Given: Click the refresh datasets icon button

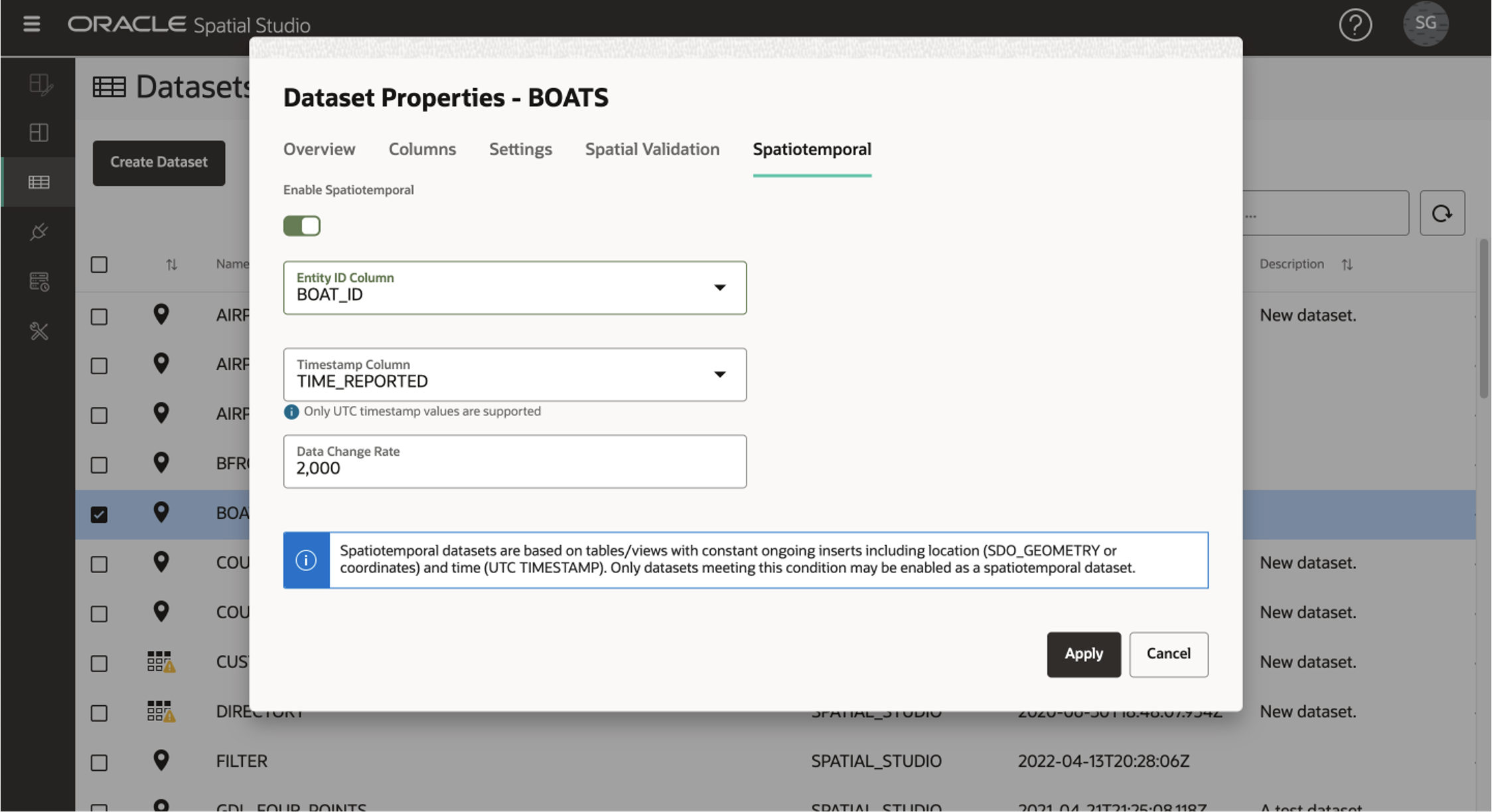Looking at the screenshot, I should point(1442,214).
